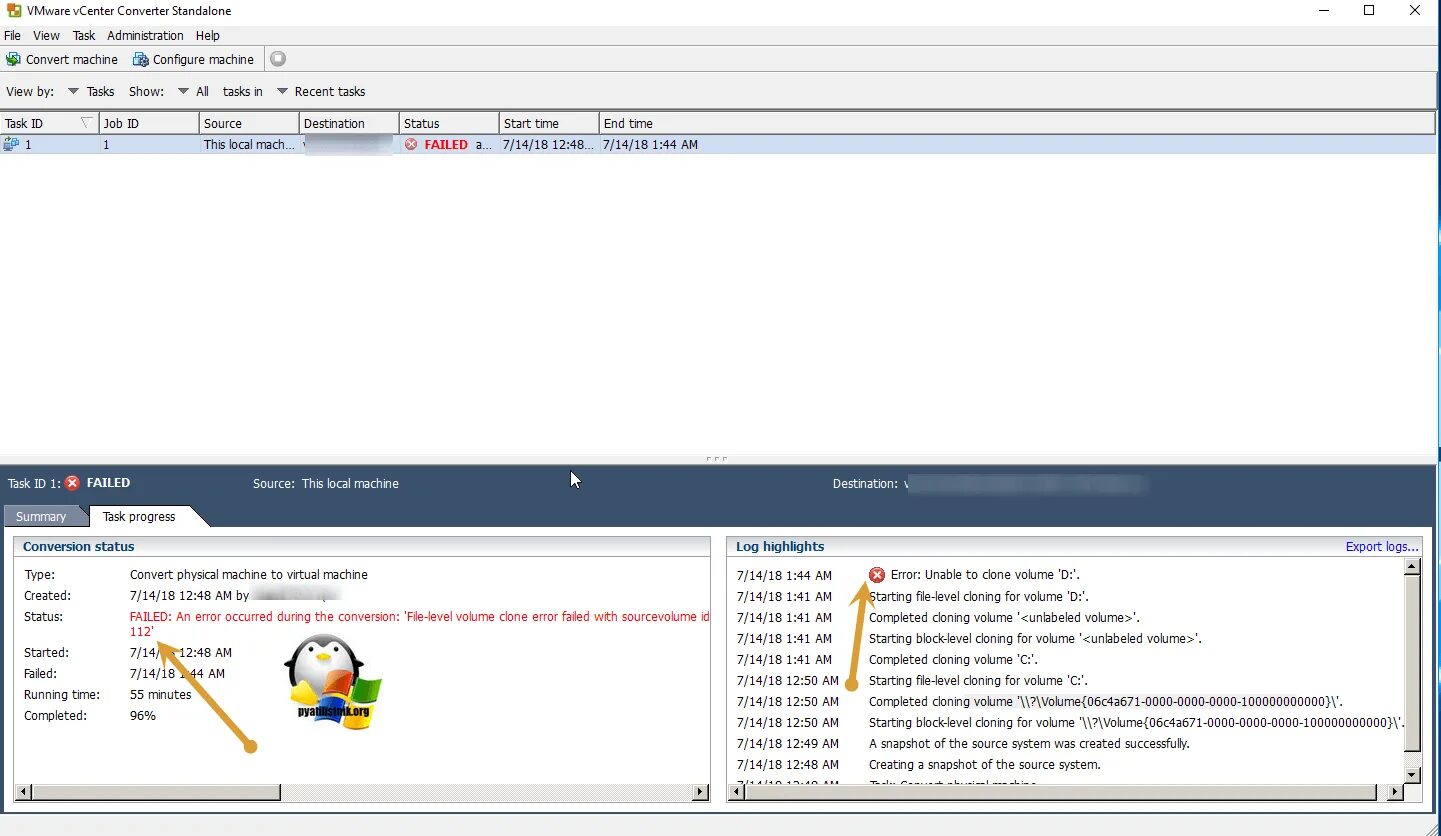Select the '7/14/18 1:44 AM' End time cell

[x=650, y=144]
